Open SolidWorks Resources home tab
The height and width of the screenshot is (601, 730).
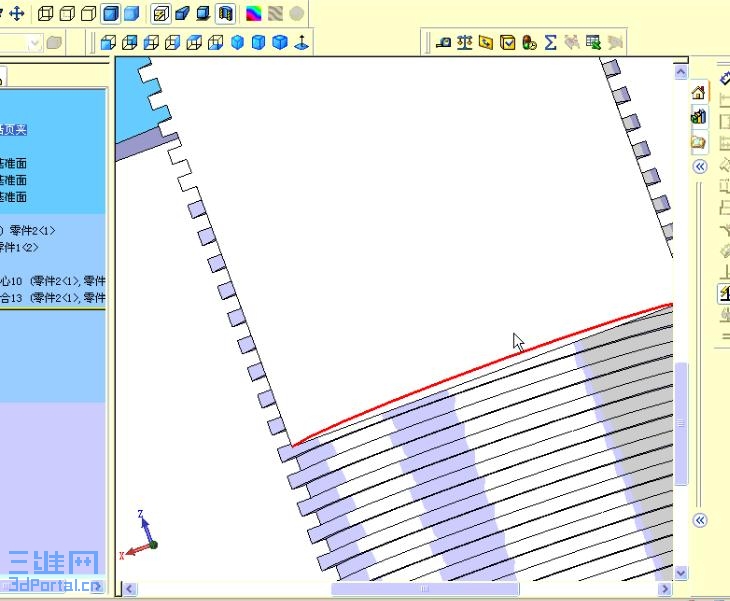coord(699,93)
